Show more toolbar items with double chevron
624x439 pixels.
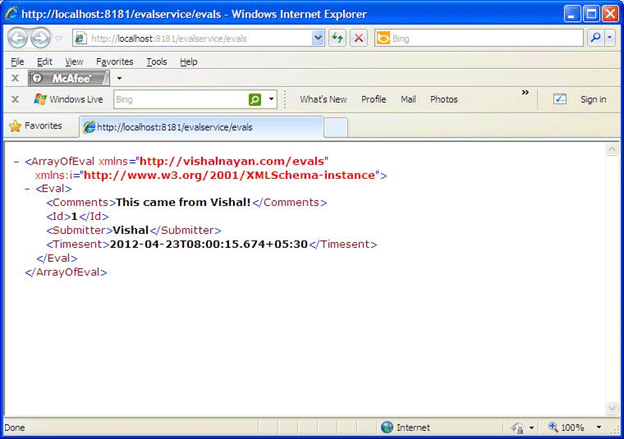pos(525,92)
